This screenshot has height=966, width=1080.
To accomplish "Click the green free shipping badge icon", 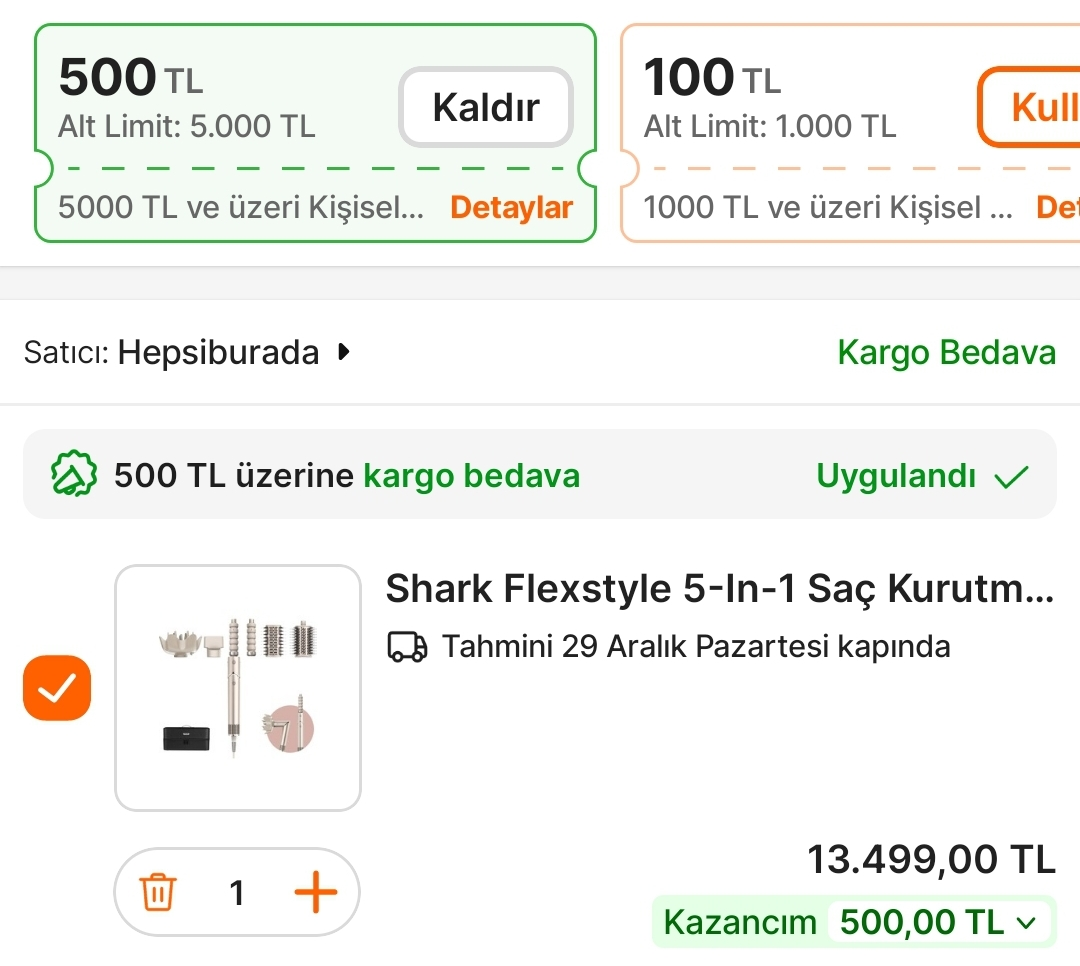I will 74,475.
